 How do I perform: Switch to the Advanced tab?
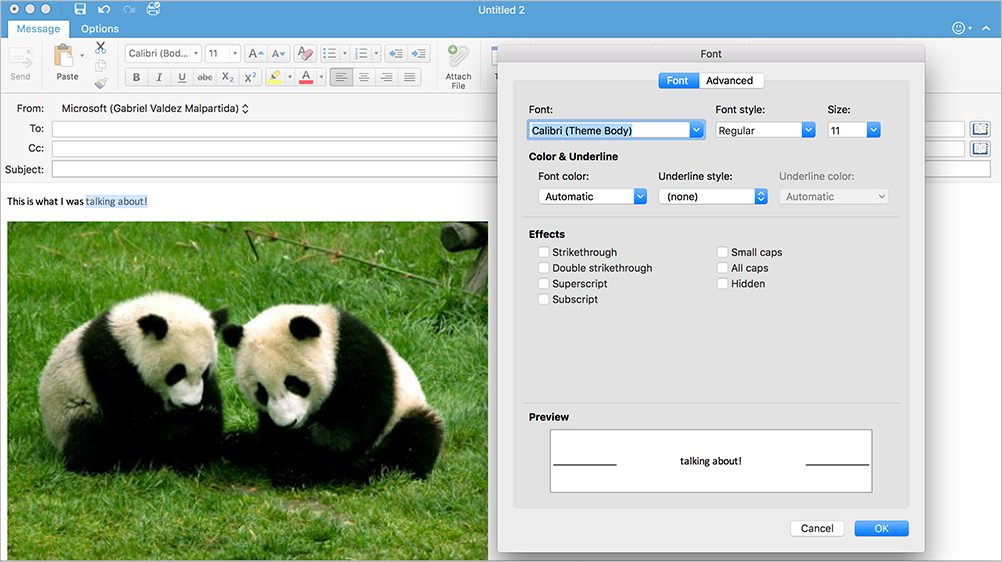pyautogui.click(x=729, y=81)
